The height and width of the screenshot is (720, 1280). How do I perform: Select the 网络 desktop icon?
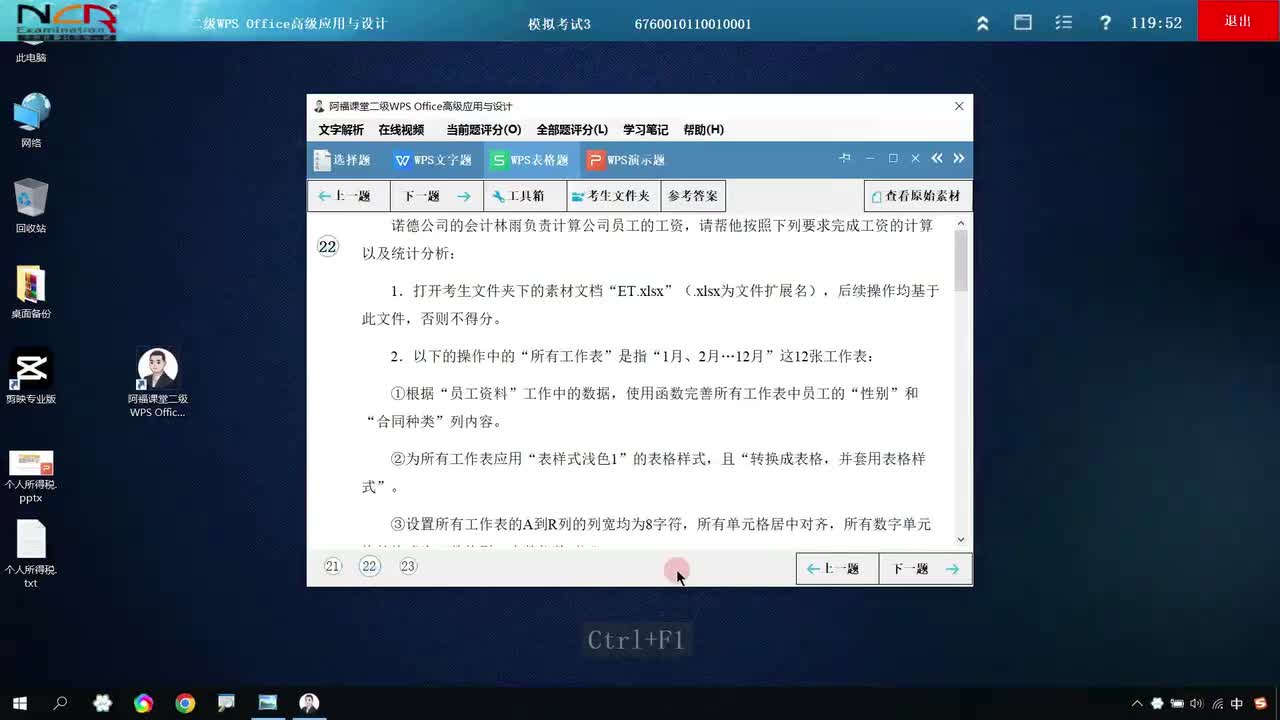point(31,120)
